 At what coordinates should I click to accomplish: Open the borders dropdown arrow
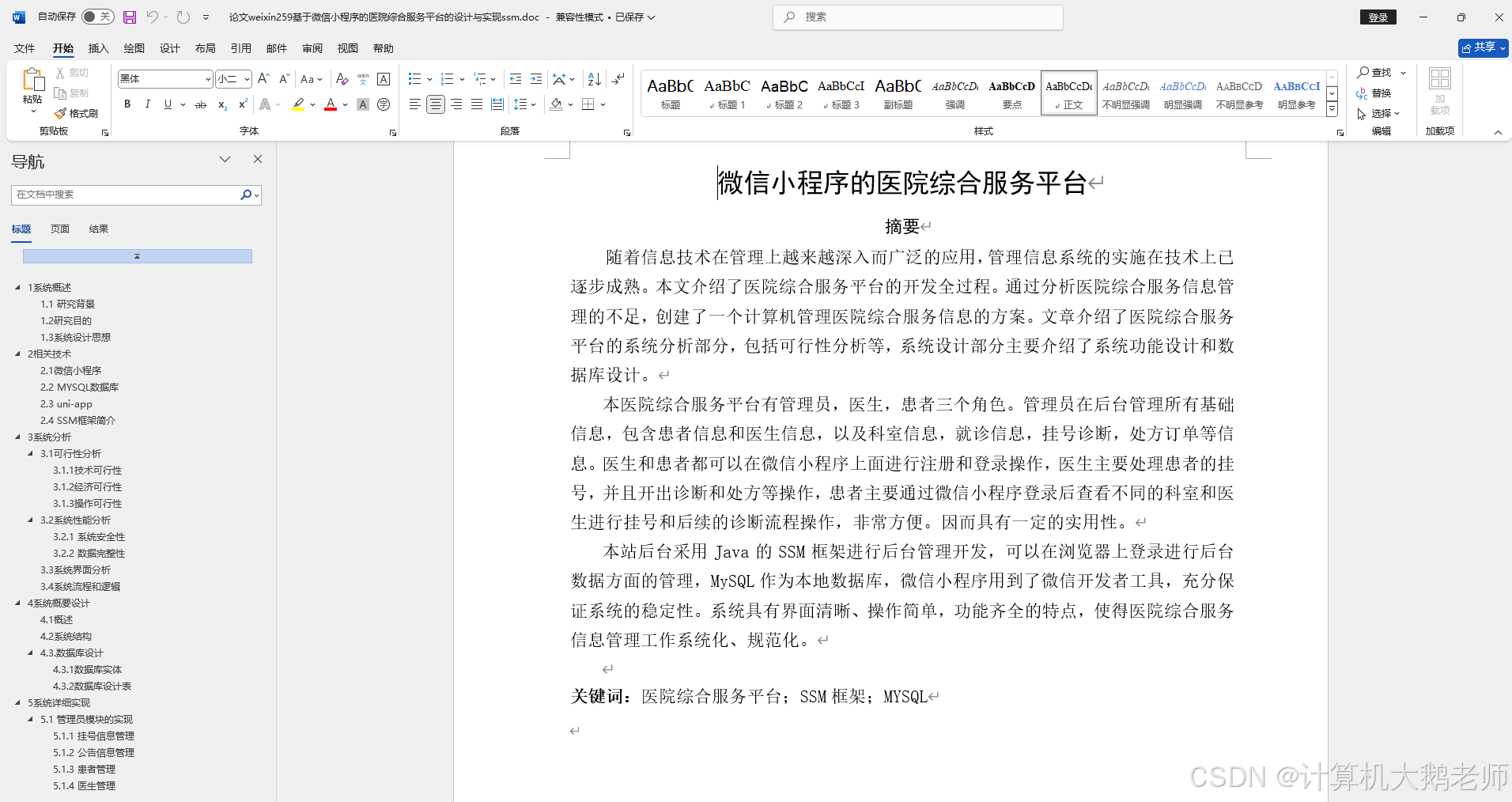tap(603, 104)
